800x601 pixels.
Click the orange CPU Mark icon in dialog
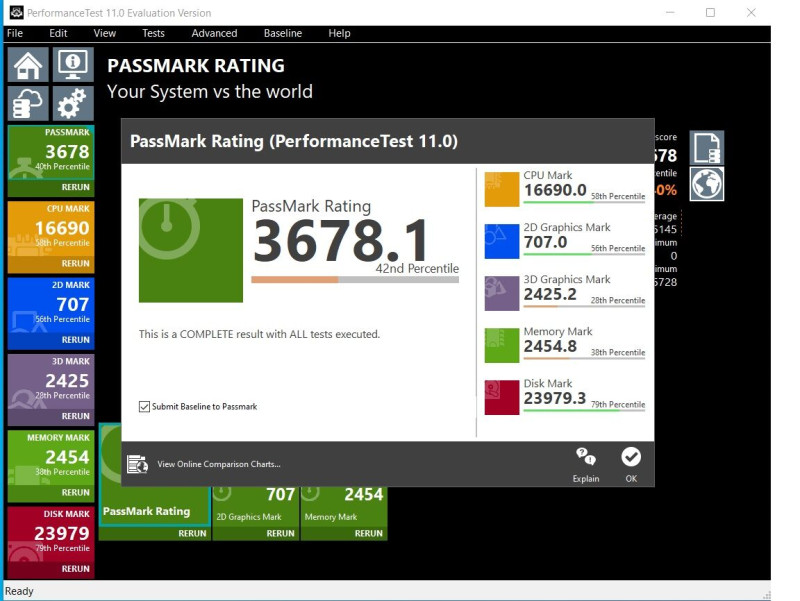tap(502, 189)
